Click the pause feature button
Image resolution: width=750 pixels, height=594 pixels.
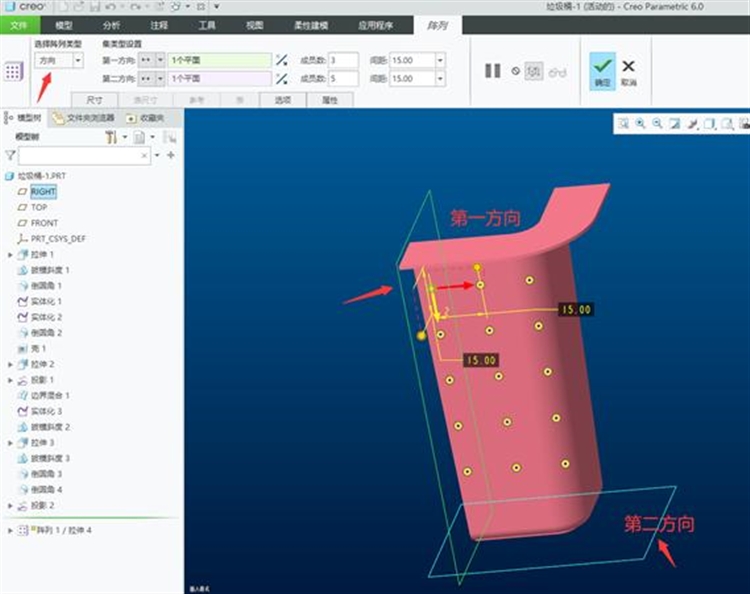[493, 71]
